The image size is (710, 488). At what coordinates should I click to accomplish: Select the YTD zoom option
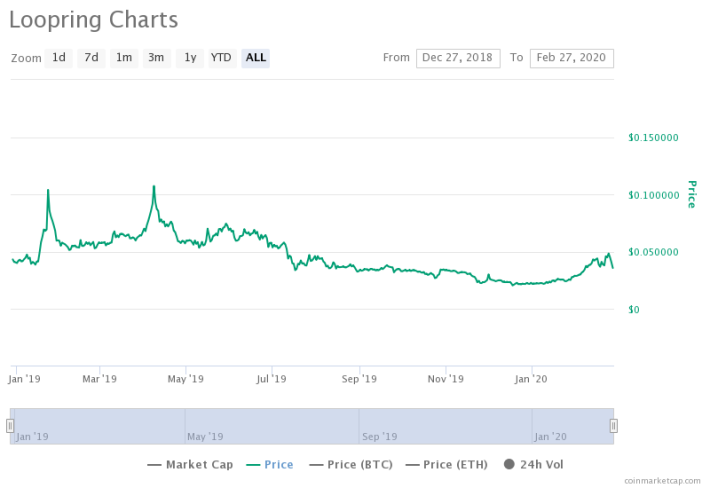[x=222, y=58]
